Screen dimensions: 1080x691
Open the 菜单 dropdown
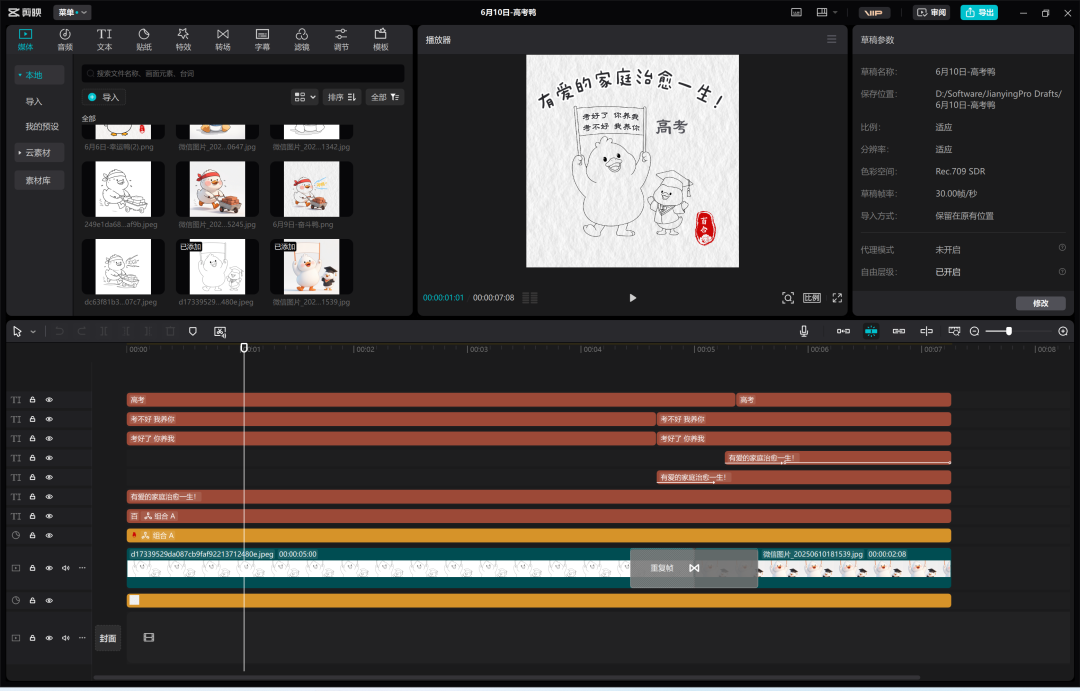(72, 12)
